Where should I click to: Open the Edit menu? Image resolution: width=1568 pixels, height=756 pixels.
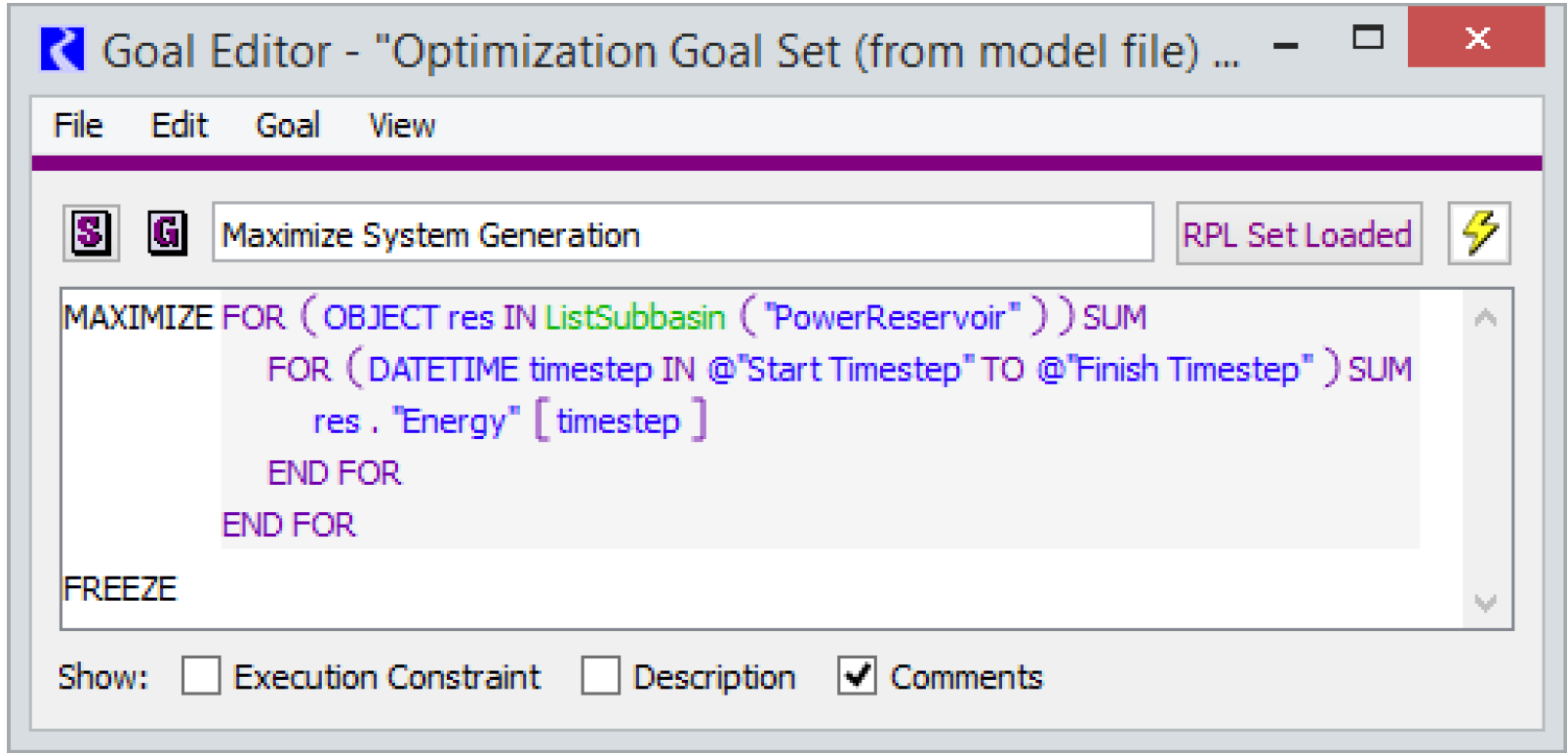click(180, 126)
